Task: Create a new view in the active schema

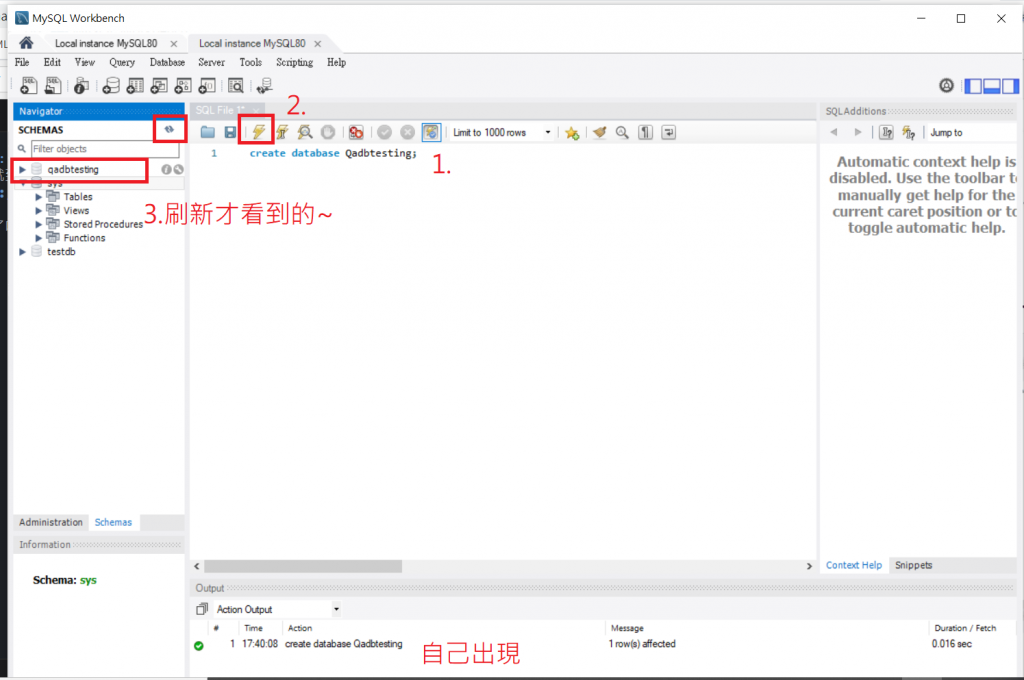Action: 159,86
